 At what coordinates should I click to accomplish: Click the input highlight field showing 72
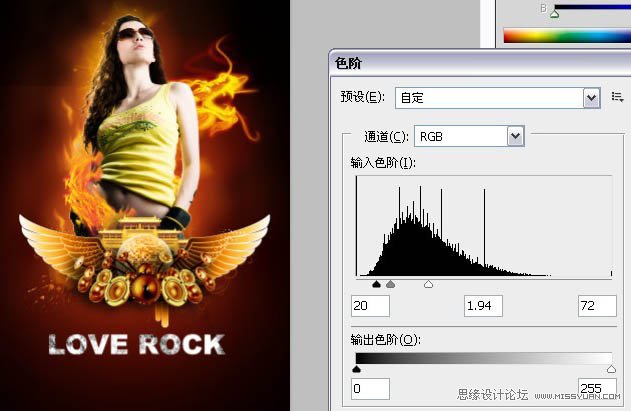point(597,306)
